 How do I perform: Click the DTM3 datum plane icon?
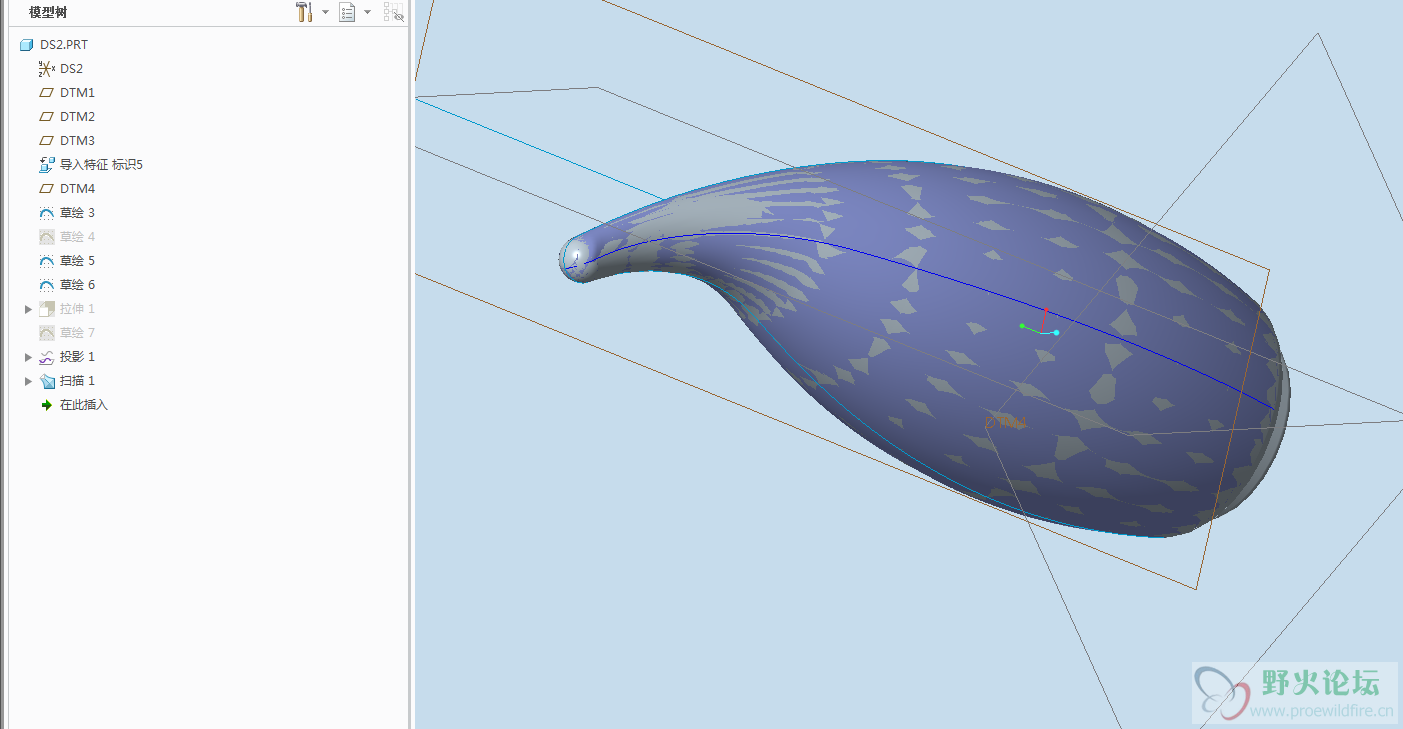point(46,141)
